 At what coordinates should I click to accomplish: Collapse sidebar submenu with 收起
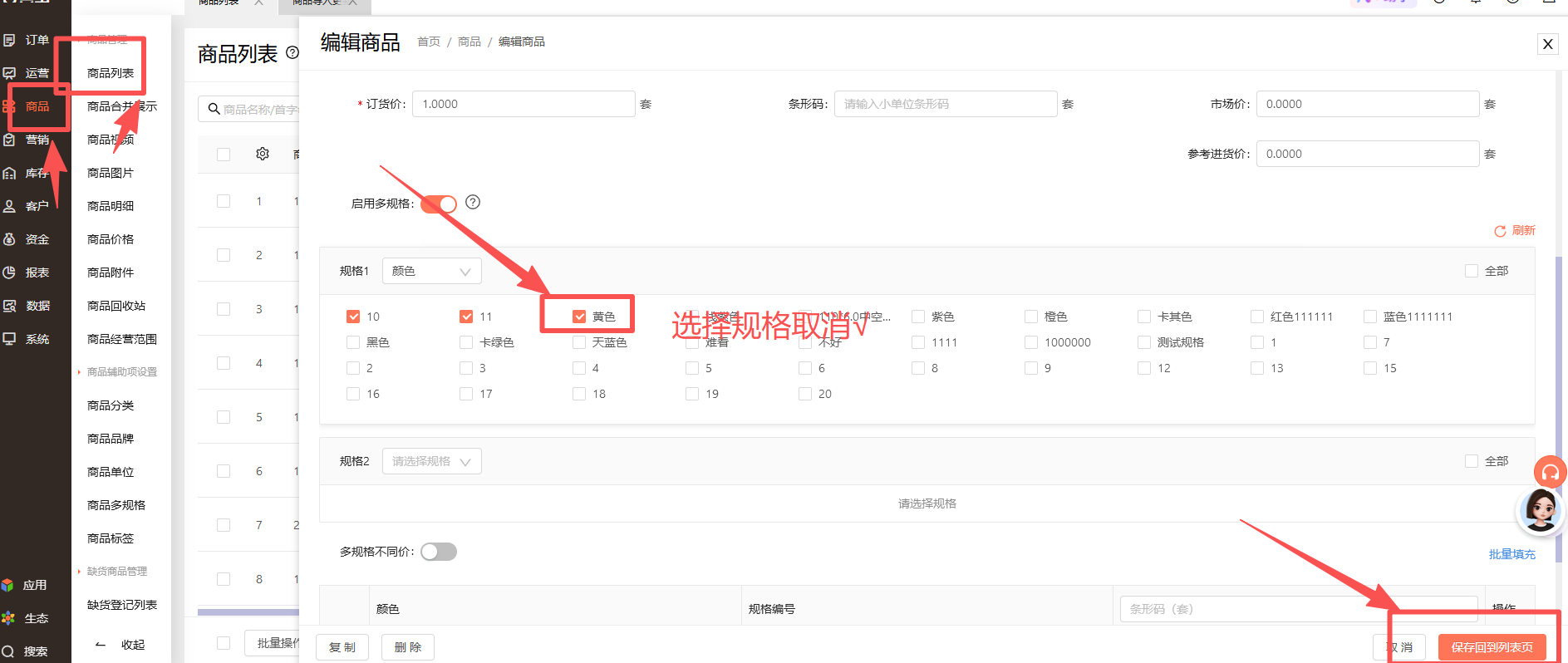(121, 645)
